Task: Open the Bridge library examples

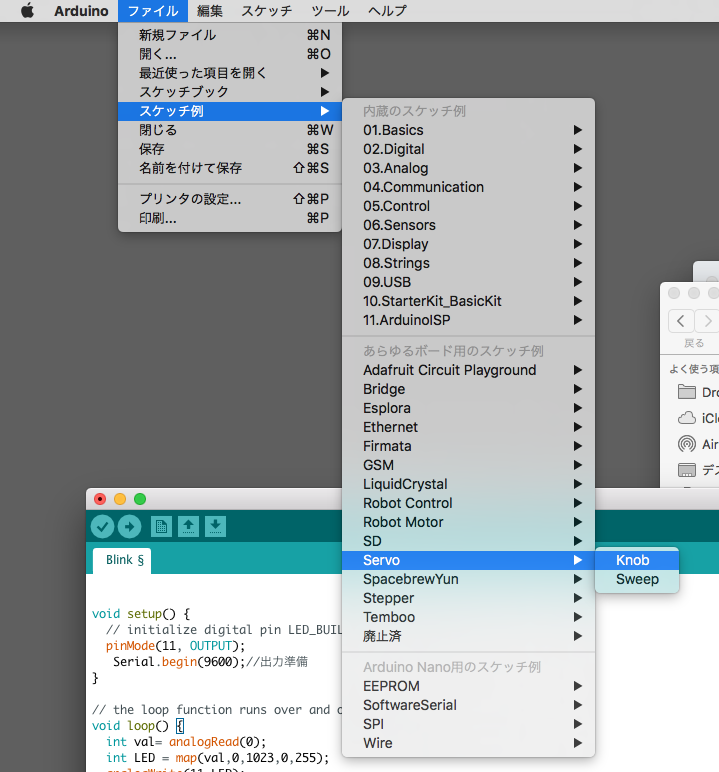Action: [468, 389]
